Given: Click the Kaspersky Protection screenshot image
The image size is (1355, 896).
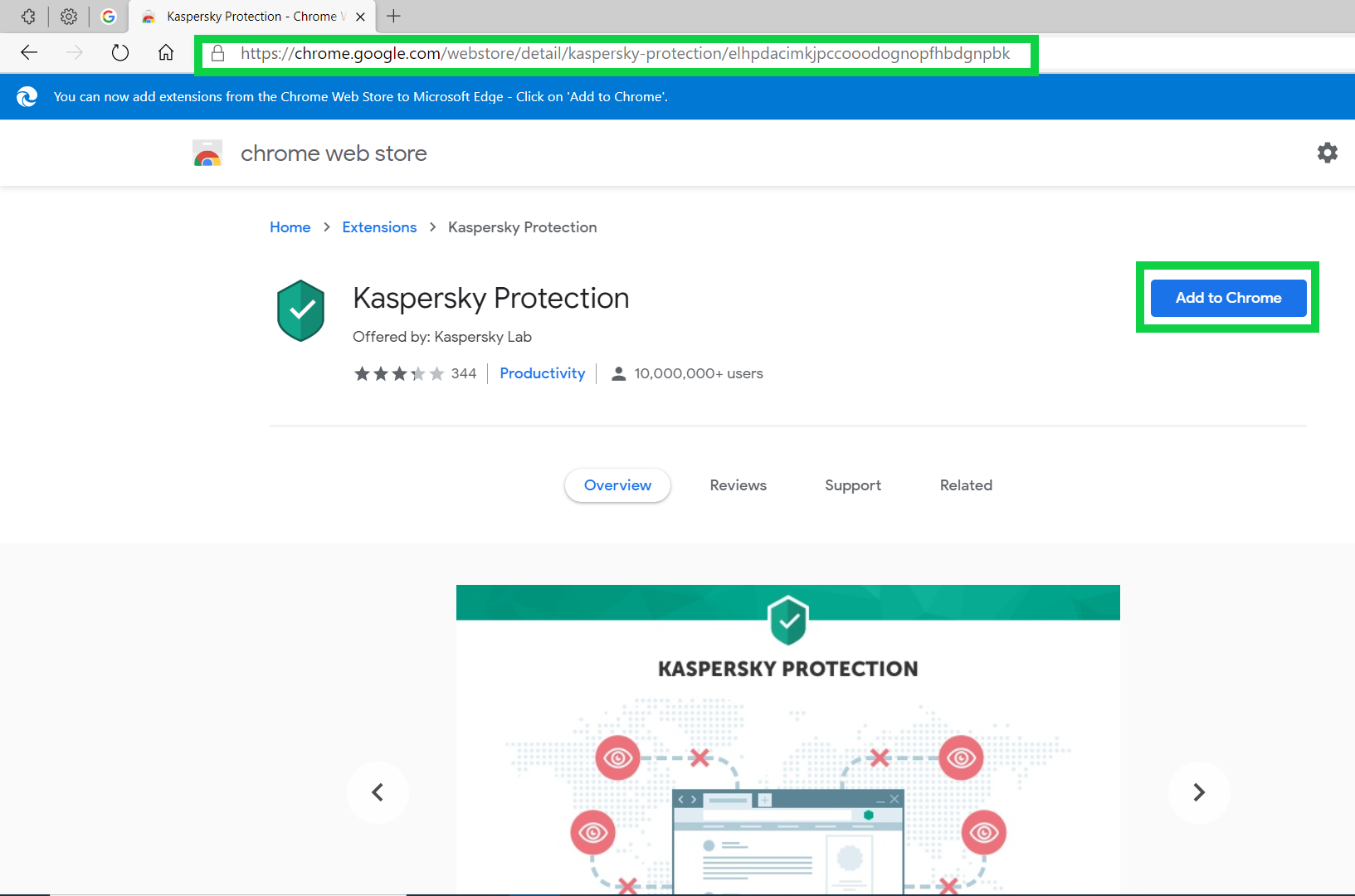Looking at the screenshot, I should (788, 740).
